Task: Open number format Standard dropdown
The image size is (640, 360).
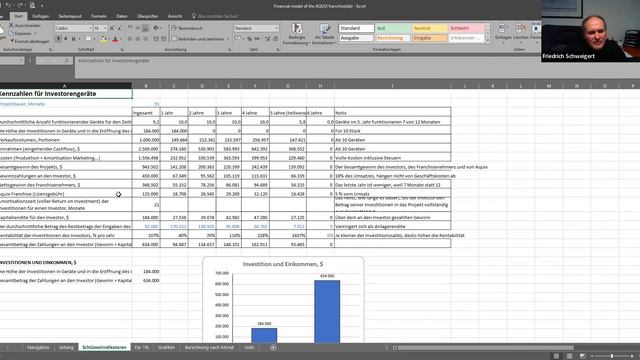Action: [277, 28]
